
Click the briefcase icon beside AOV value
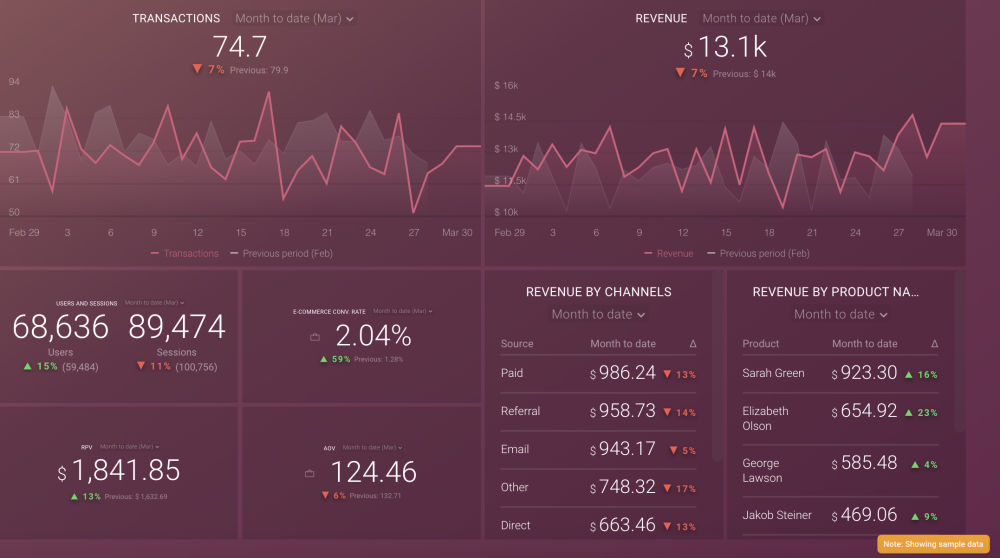tap(309, 472)
